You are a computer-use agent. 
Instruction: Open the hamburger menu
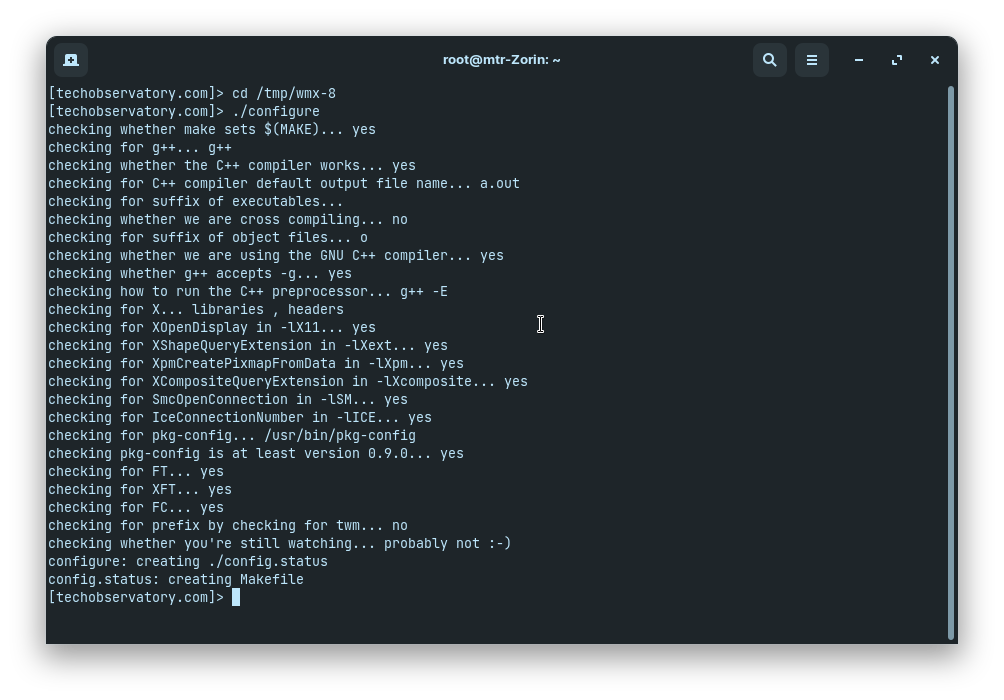[x=811, y=60]
